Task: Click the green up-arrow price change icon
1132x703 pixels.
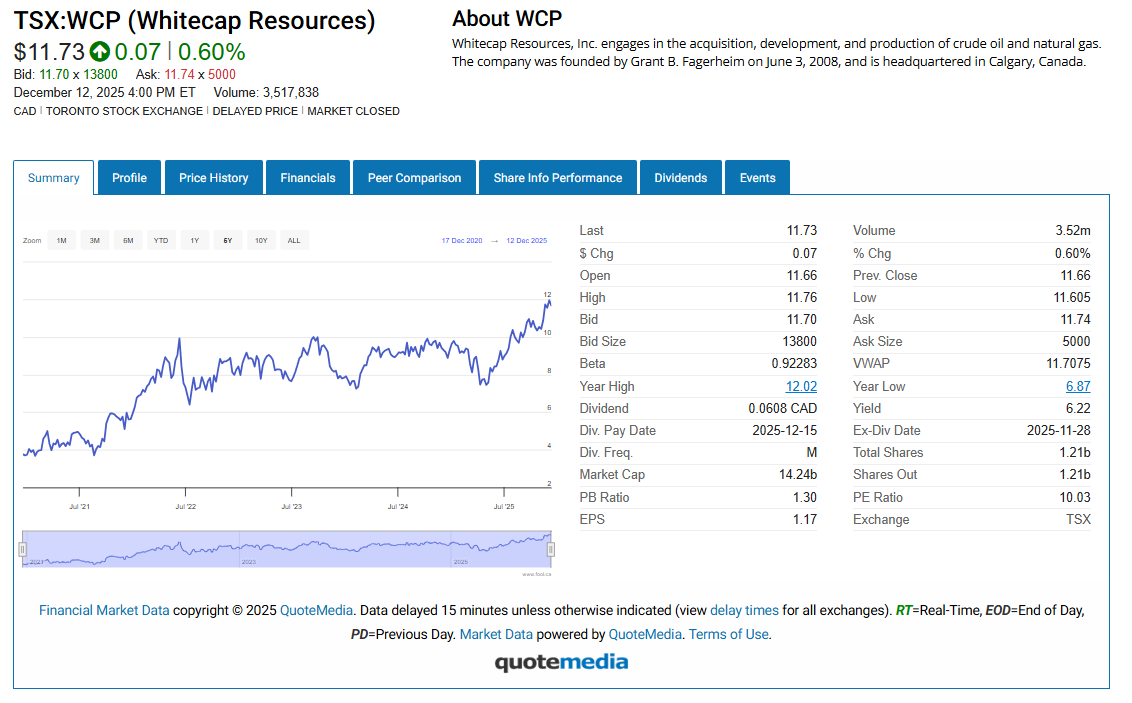Action: 99,52
